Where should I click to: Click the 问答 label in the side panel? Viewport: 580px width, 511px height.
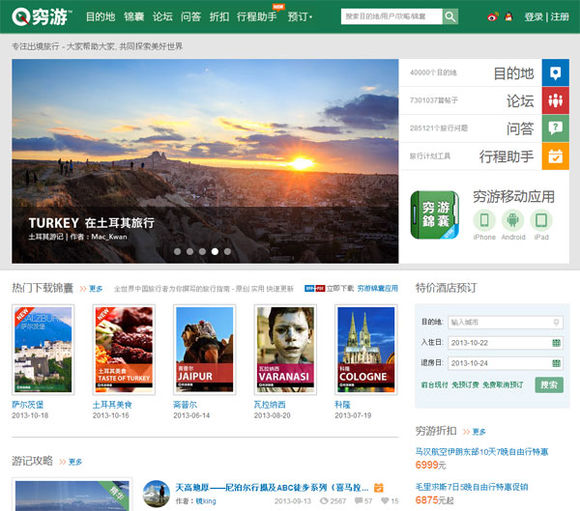pyautogui.click(x=520, y=129)
